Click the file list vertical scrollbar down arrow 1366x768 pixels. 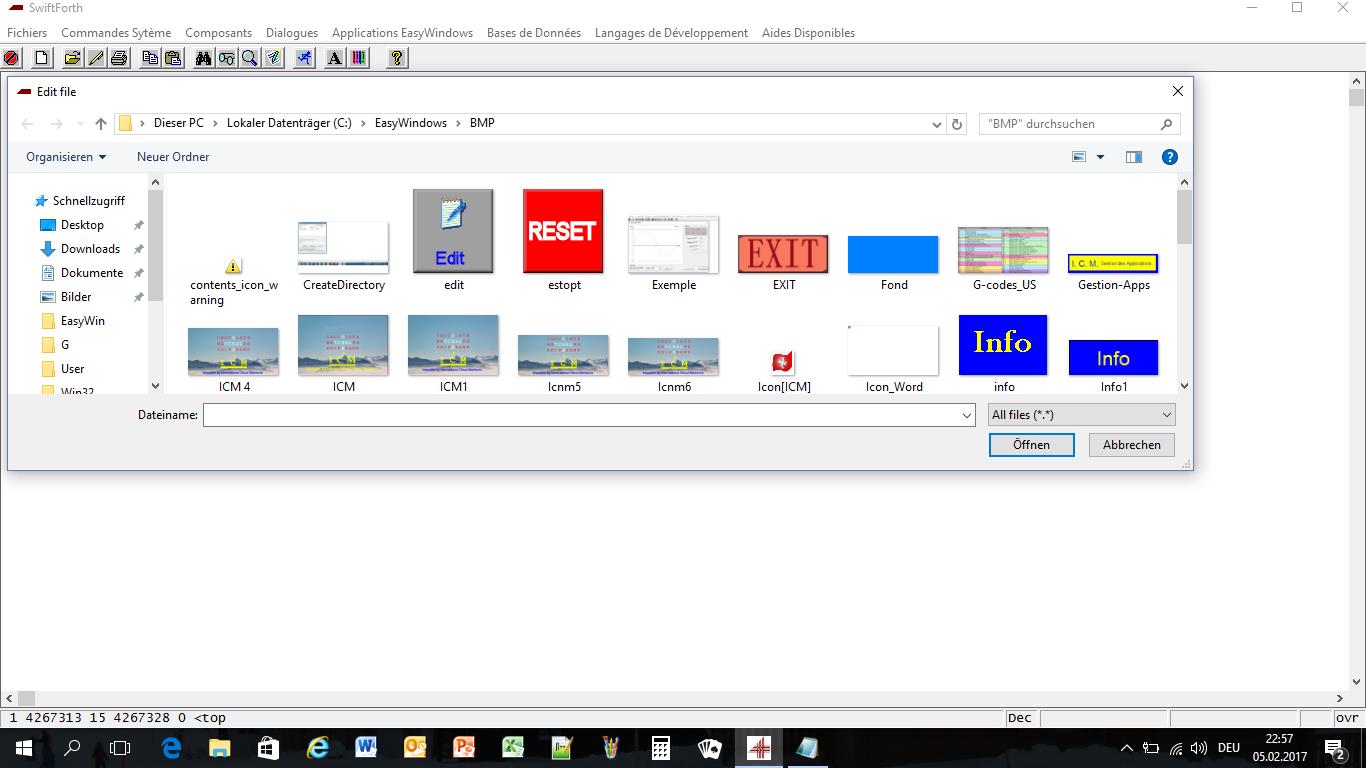(1184, 386)
